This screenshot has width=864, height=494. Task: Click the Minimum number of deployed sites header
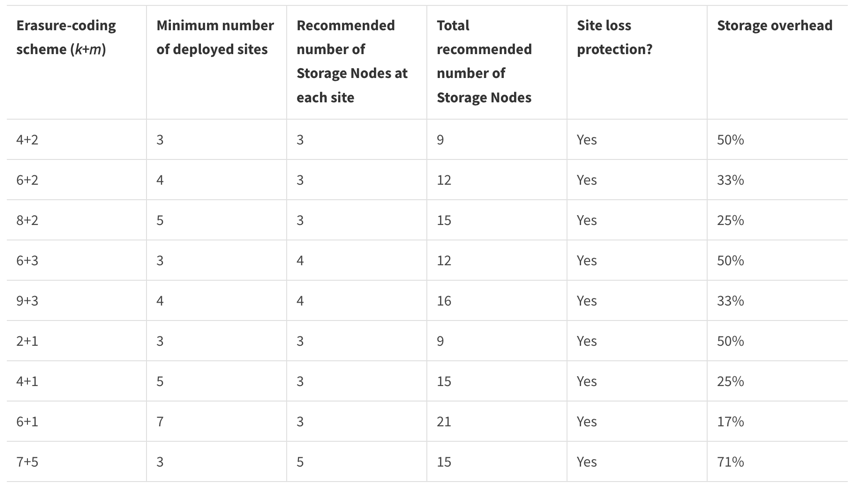click(215, 37)
